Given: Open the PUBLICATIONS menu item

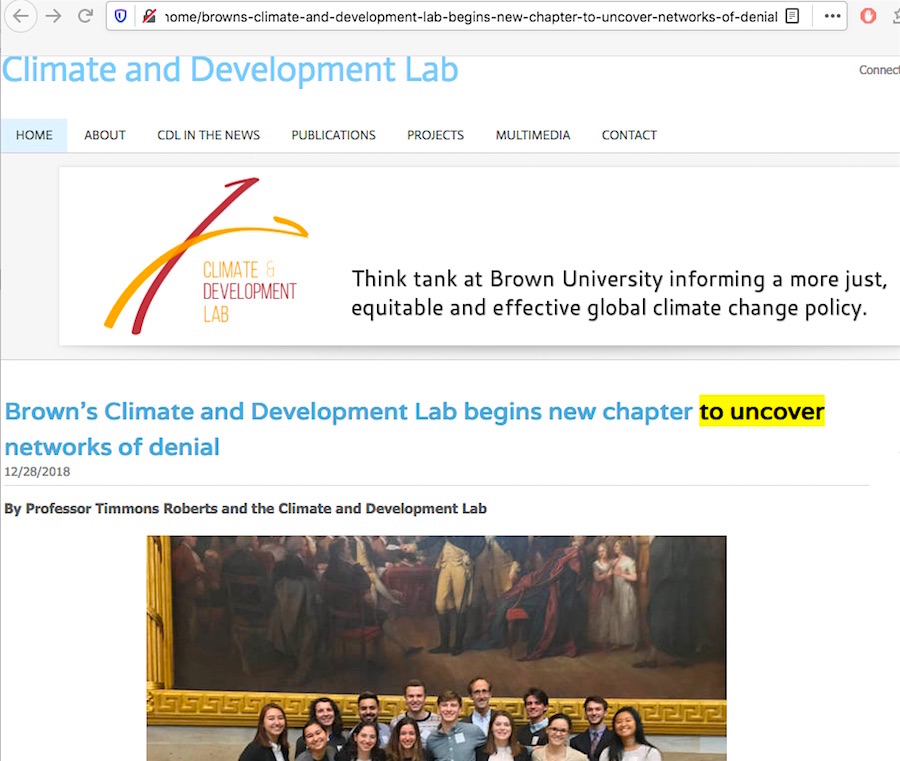Looking at the screenshot, I should click(333, 135).
